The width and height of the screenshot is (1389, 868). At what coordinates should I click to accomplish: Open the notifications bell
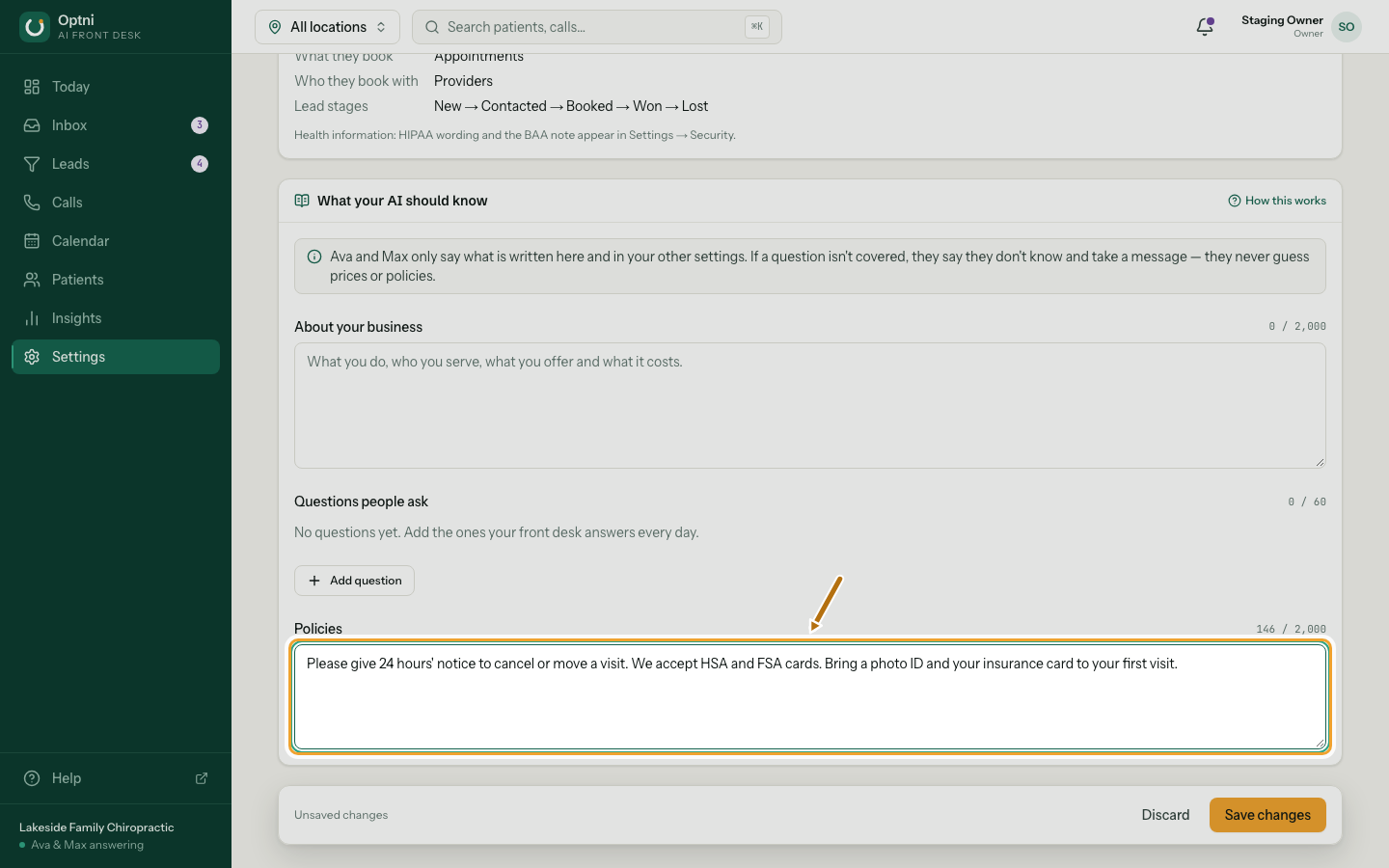(1205, 27)
